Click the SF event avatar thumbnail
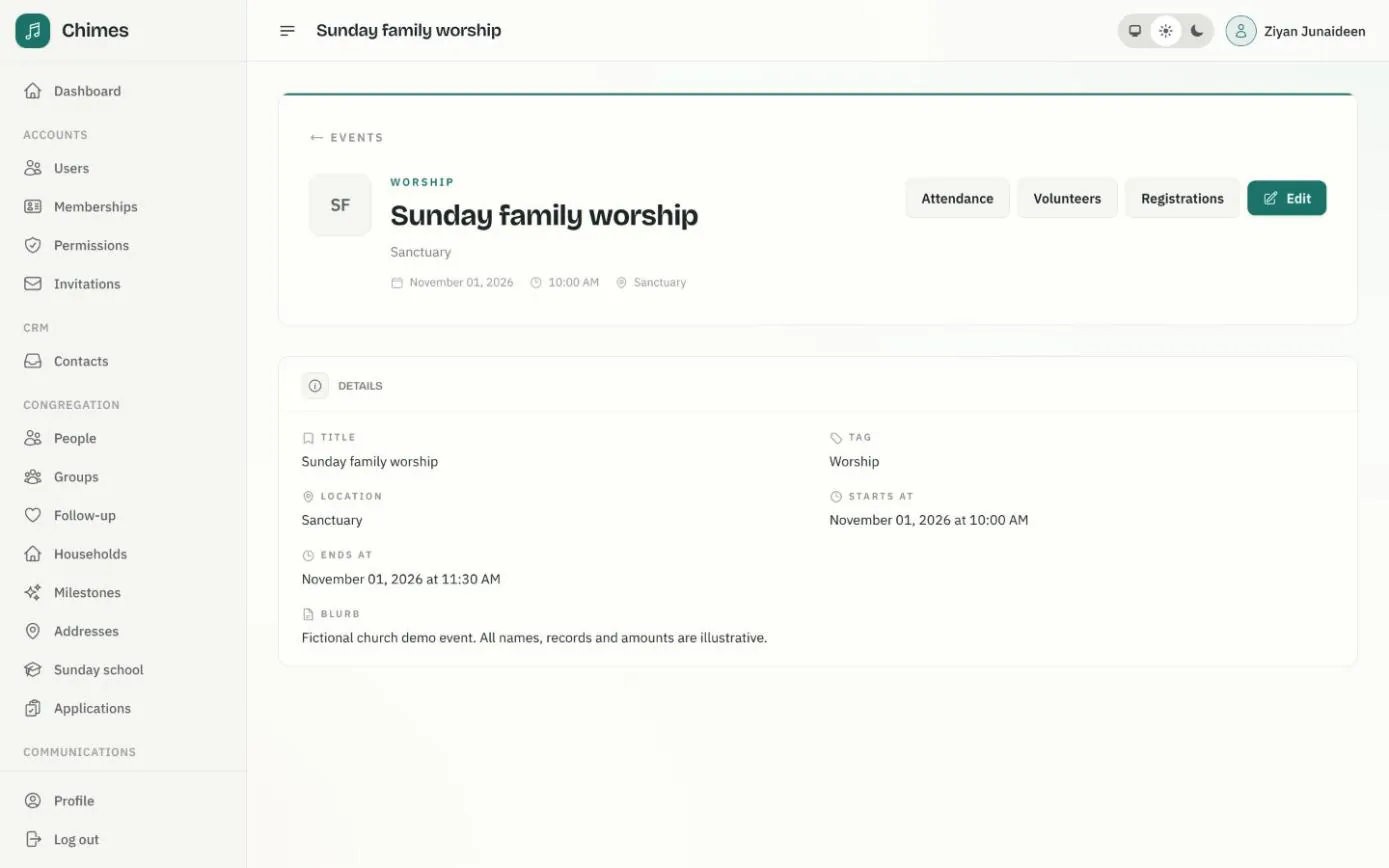Screen dimensions: 1389x868 tap(340, 205)
